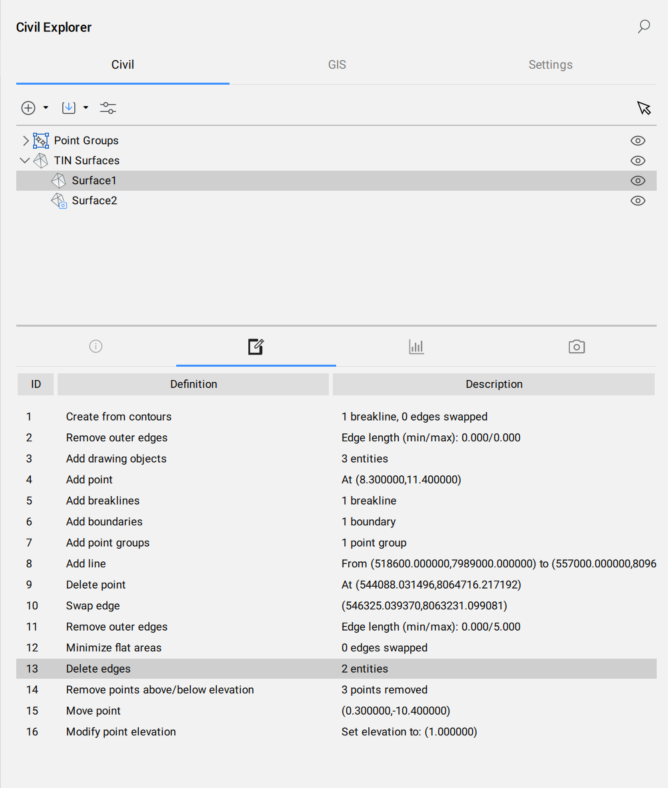
Task: Expand the Point Groups tree node
Action: click(25, 141)
